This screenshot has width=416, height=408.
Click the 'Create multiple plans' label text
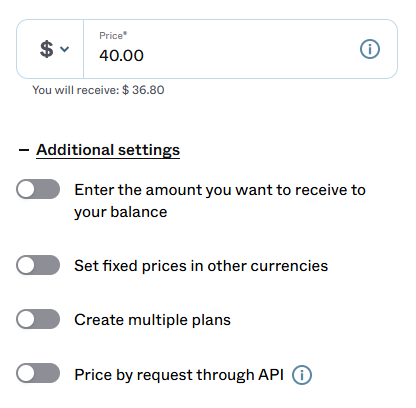click(152, 320)
